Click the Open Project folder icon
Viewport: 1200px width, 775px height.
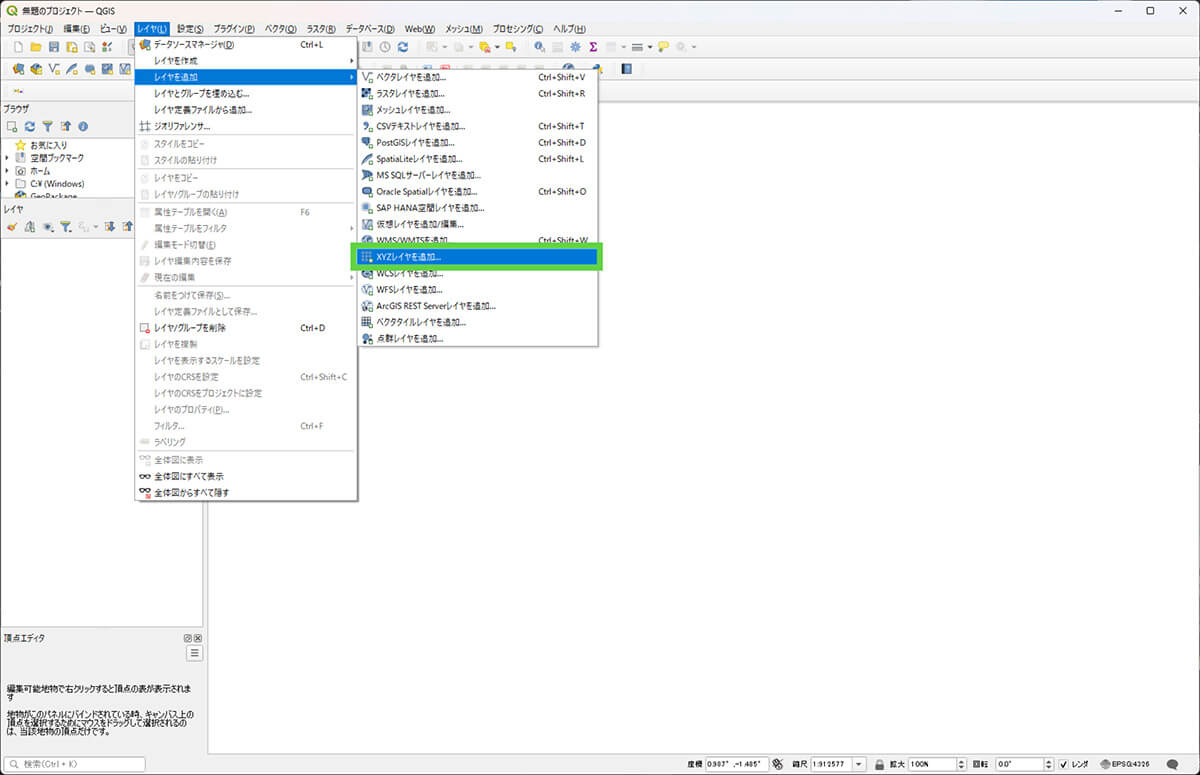point(35,47)
